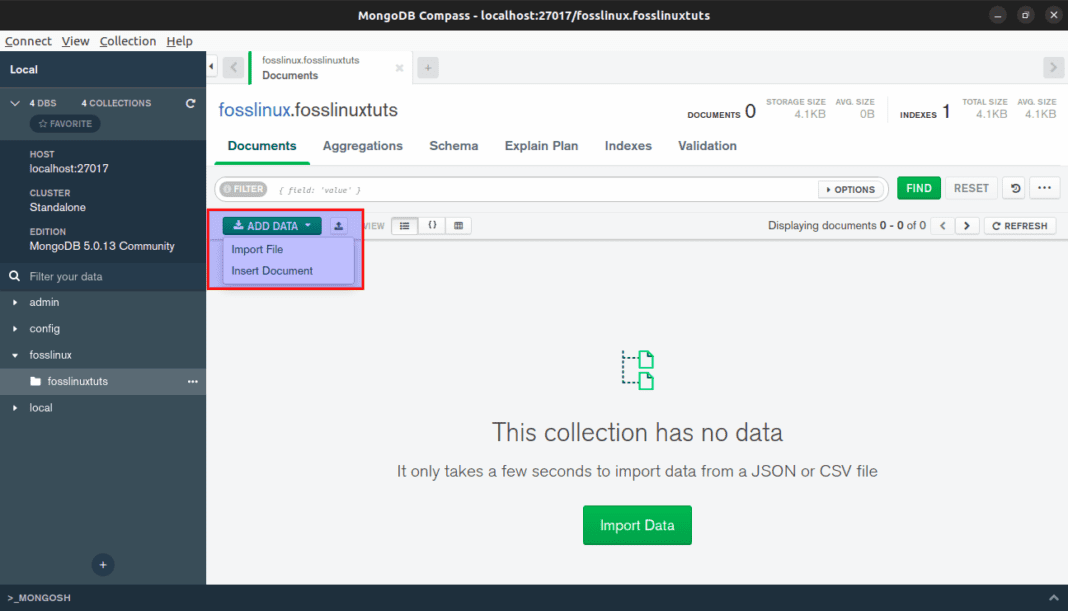
Task: Click the export collection icon beside ADD DATA
Action: 338,225
